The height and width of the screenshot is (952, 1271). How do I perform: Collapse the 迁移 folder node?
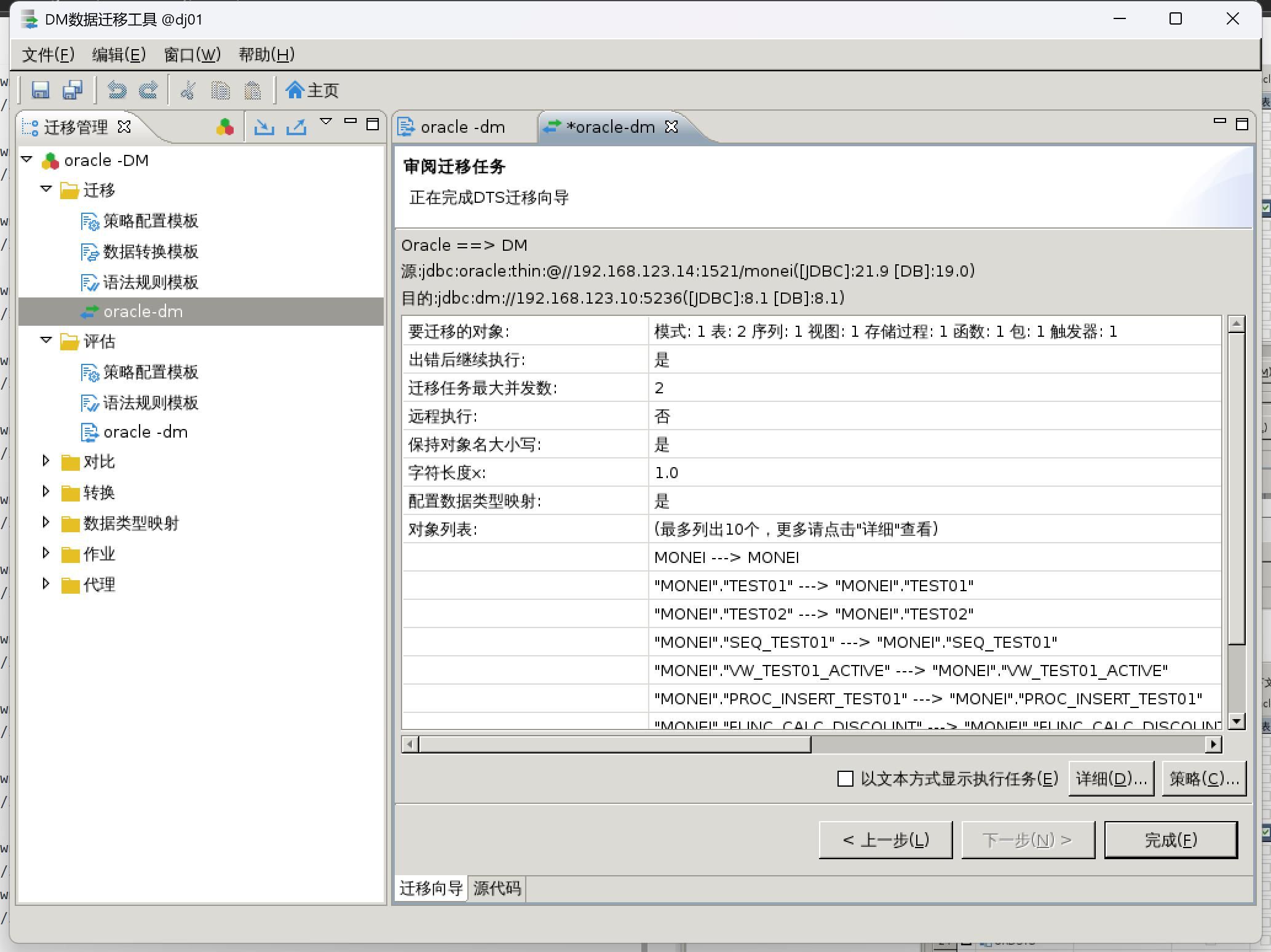click(x=46, y=189)
